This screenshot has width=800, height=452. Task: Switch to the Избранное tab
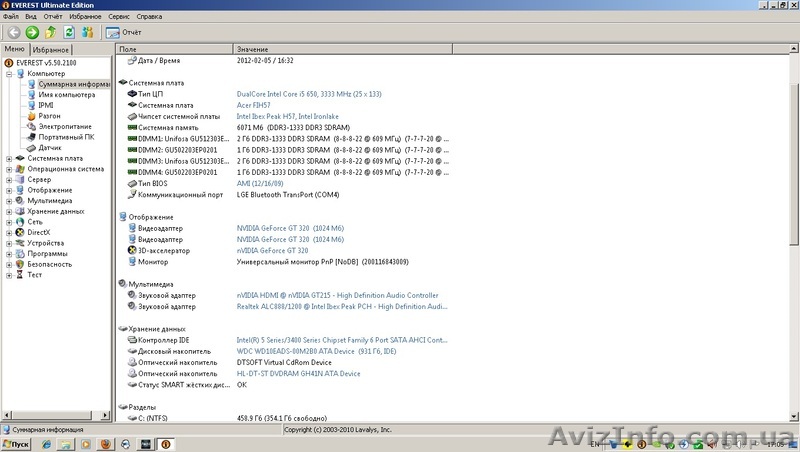pyautogui.click(x=51, y=49)
